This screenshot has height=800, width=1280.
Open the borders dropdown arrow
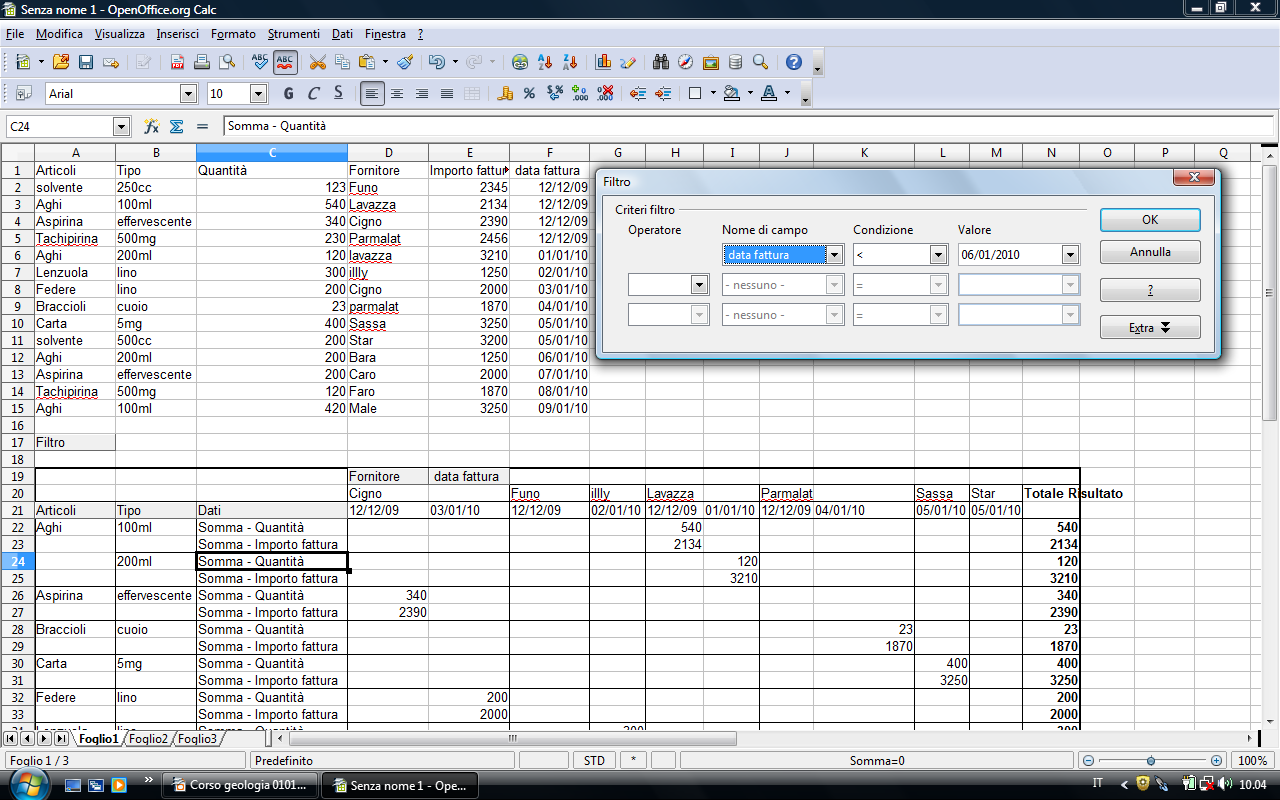[713, 93]
